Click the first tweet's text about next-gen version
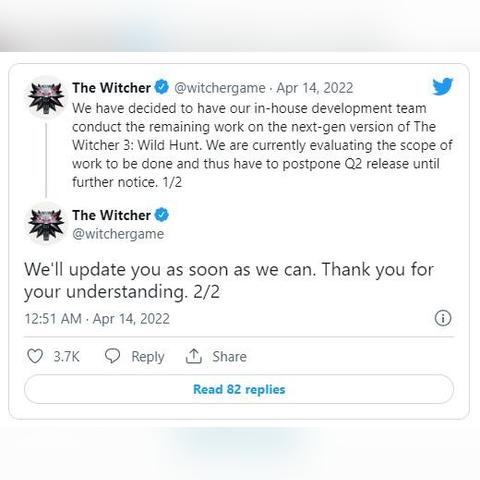The width and height of the screenshot is (480, 480). coord(262,145)
